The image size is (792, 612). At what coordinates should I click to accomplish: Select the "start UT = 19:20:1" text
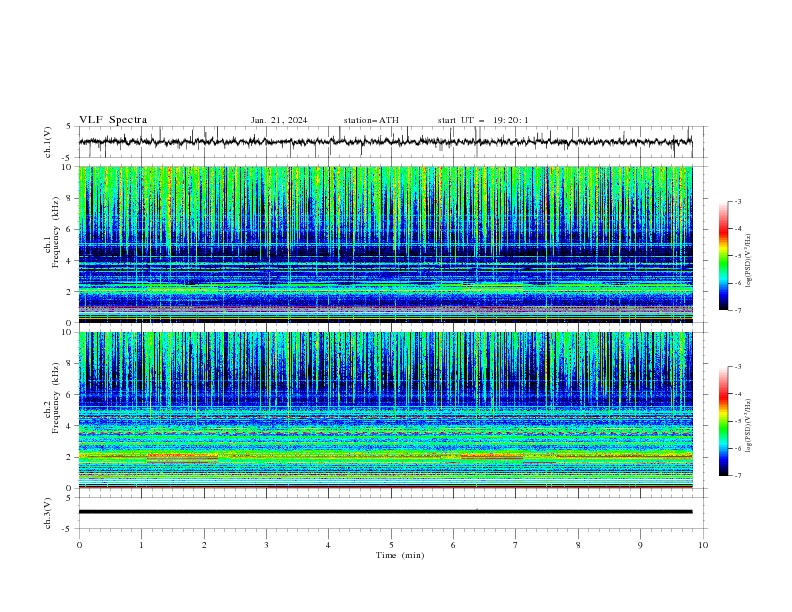coord(483,120)
